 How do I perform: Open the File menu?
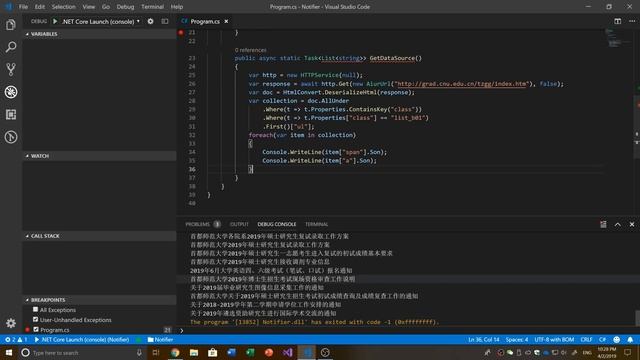[x=23, y=7]
